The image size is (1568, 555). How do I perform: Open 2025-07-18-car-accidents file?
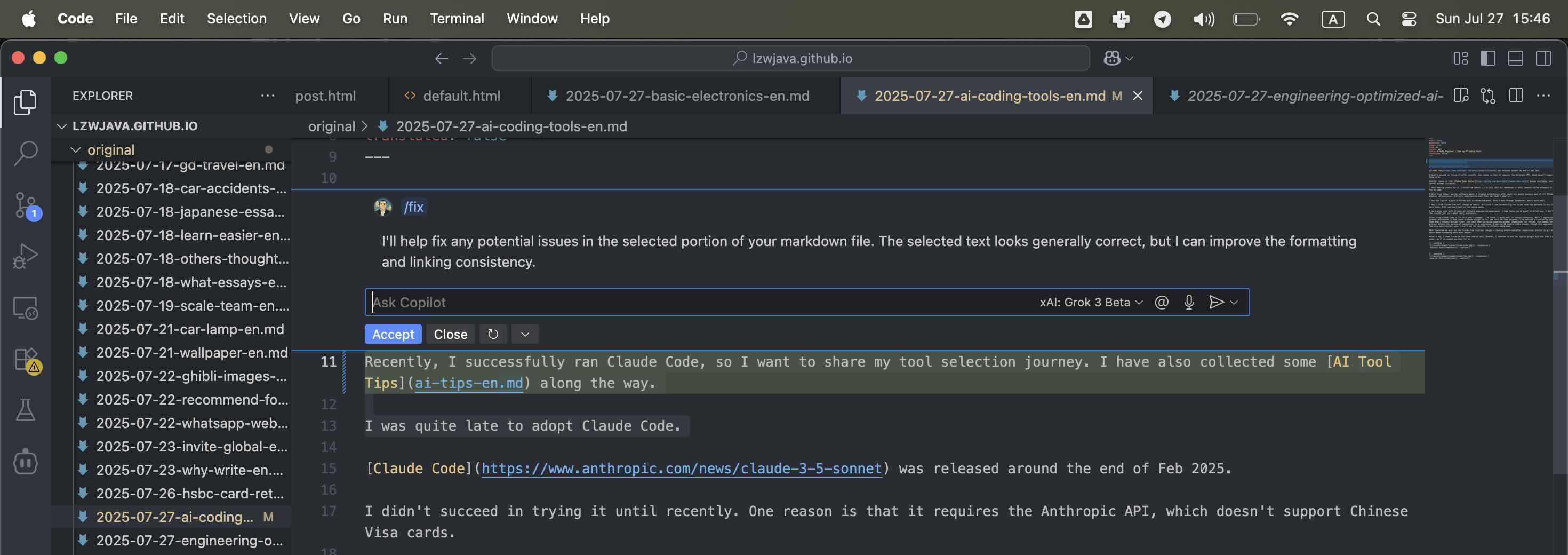(x=191, y=188)
